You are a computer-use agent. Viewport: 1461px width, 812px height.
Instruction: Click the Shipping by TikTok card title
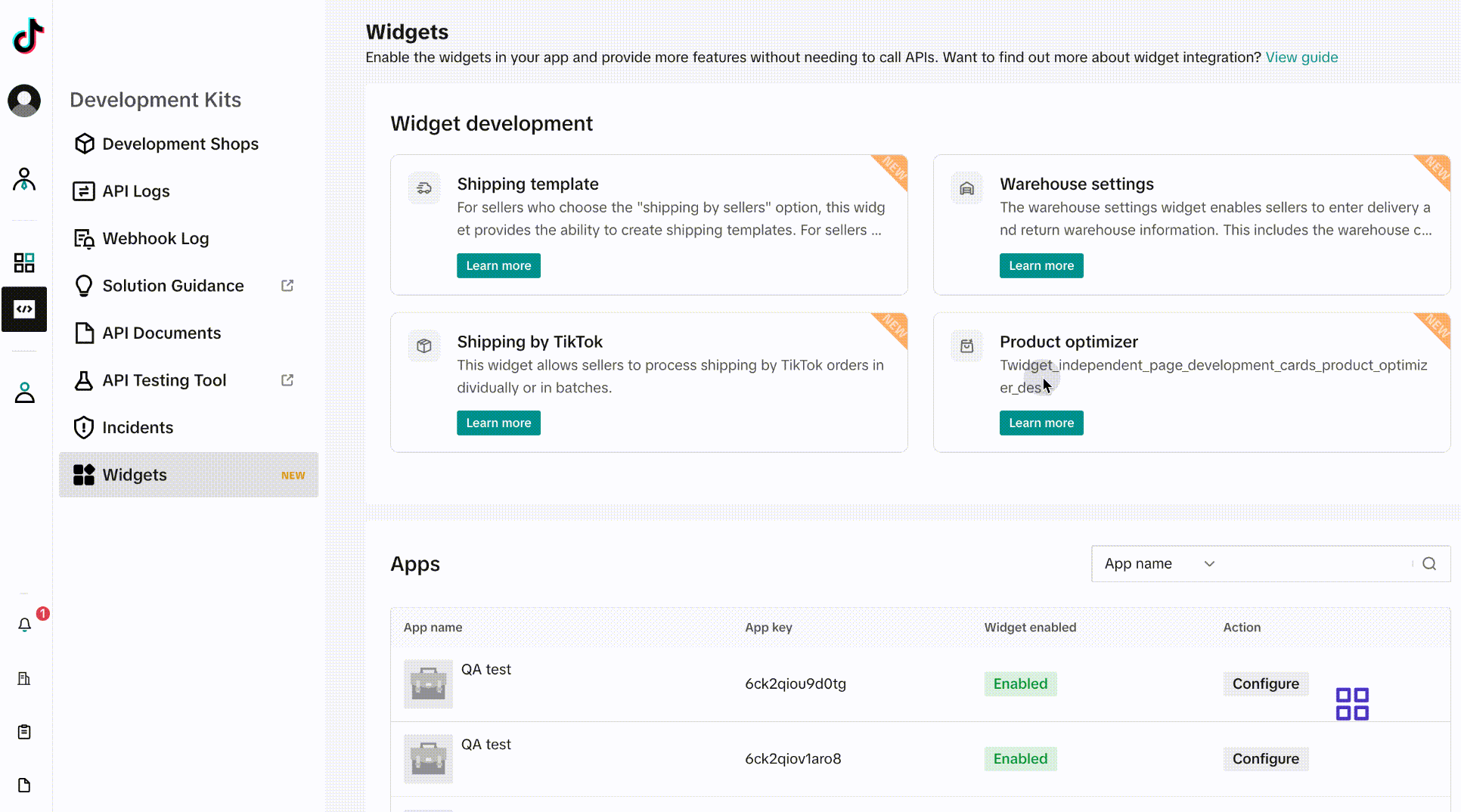(x=529, y=342)
